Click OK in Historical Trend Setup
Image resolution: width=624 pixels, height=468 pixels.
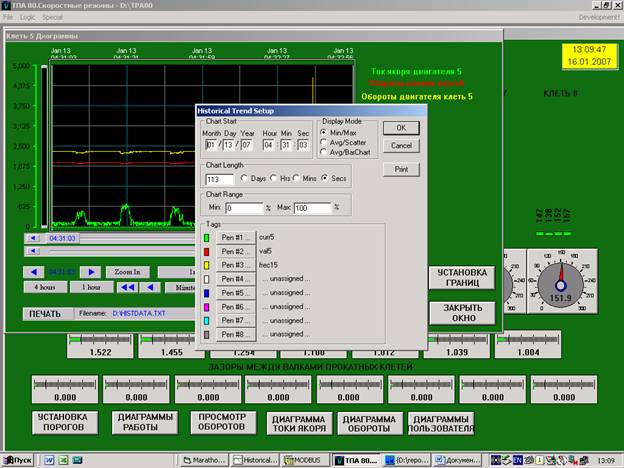[401, 128]
